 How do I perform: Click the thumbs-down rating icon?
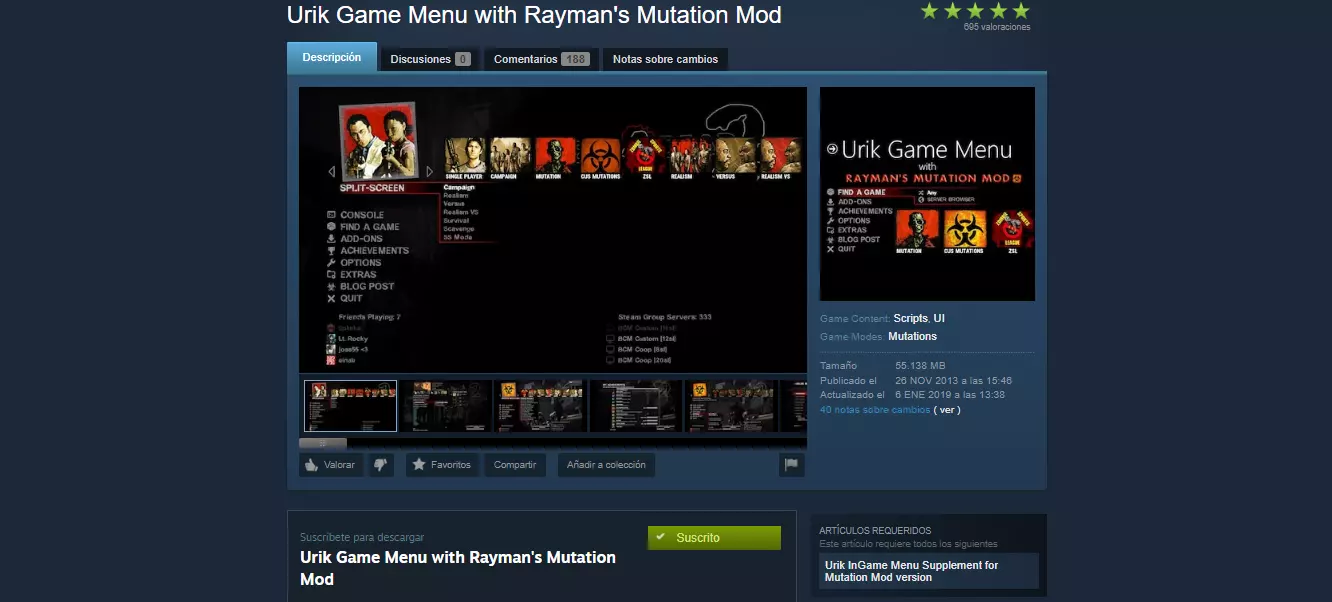[x=381, y=465]
